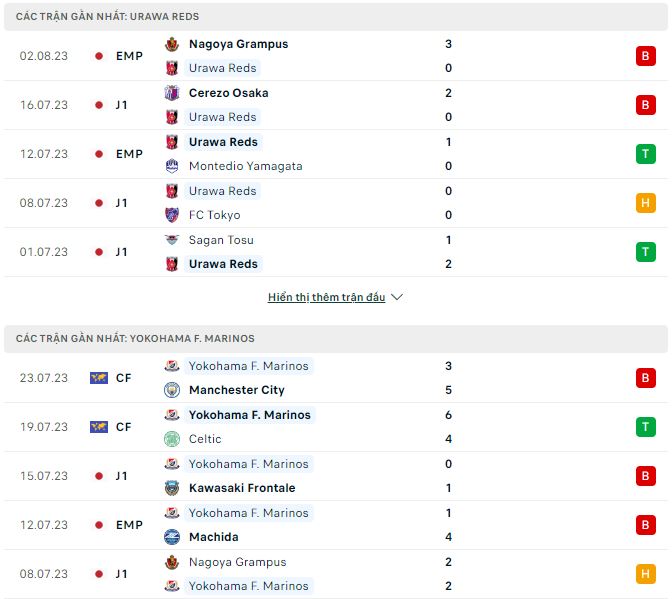Click the Nagoya Grampus crest in the 02.08.23 match

coord(172,44)
